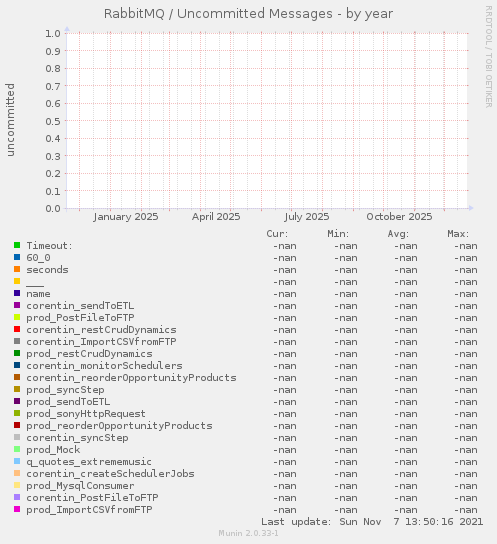Screen dimensions: 497x544
Task: Click the 1.0 y-axis tick label
Action: tap(53, 34)
